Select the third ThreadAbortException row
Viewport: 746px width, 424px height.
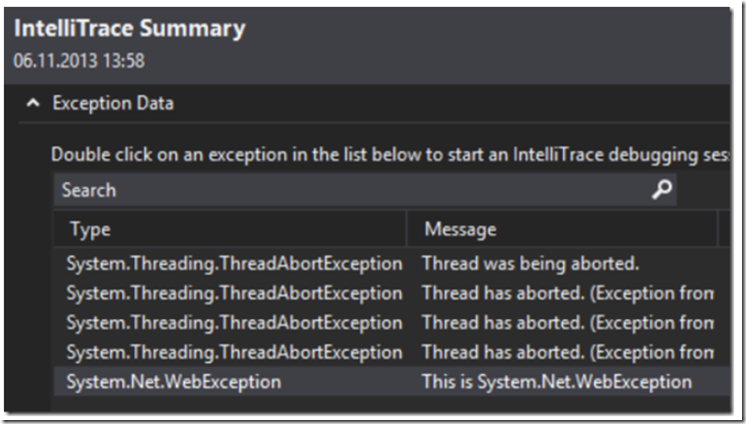392,323
